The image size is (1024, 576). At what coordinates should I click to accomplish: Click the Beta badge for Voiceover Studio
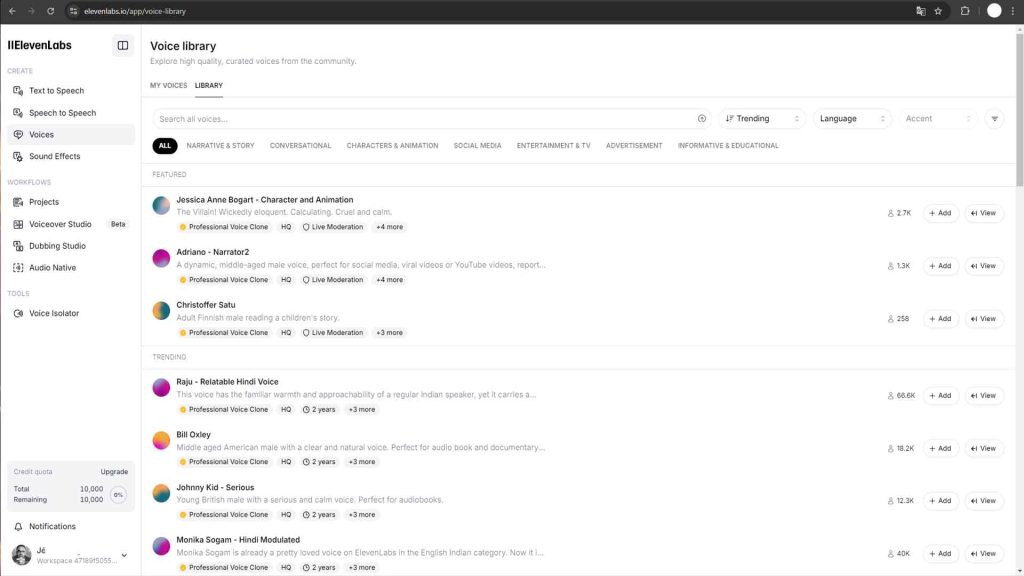[x=118, y=224]
